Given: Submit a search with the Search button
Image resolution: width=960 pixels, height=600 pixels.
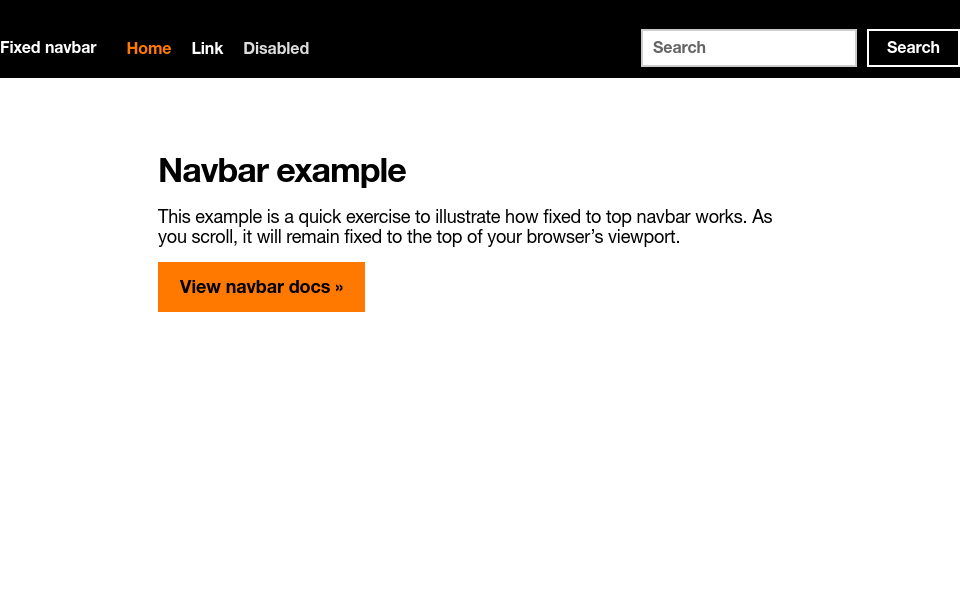Looking at the screenshot, I should point(912,47).
